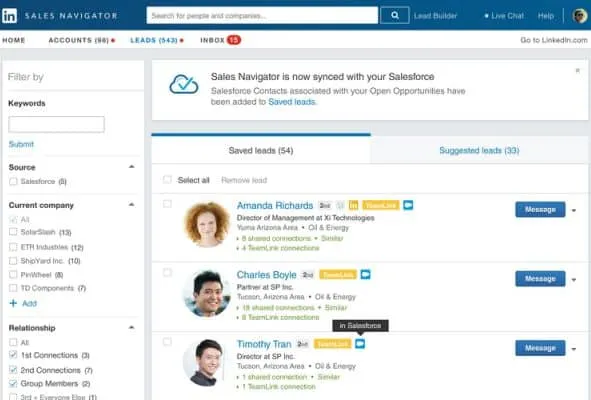Click the Inbox 15 notification badge

tap(234, 40)
